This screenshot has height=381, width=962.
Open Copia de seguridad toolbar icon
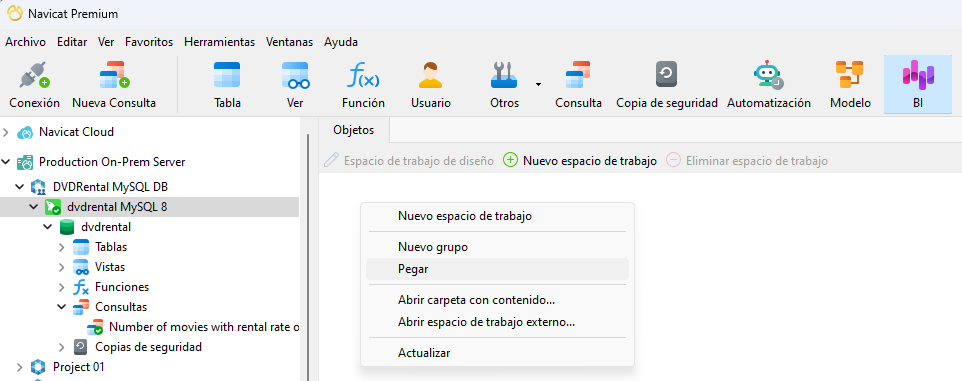tap(666, 75)
